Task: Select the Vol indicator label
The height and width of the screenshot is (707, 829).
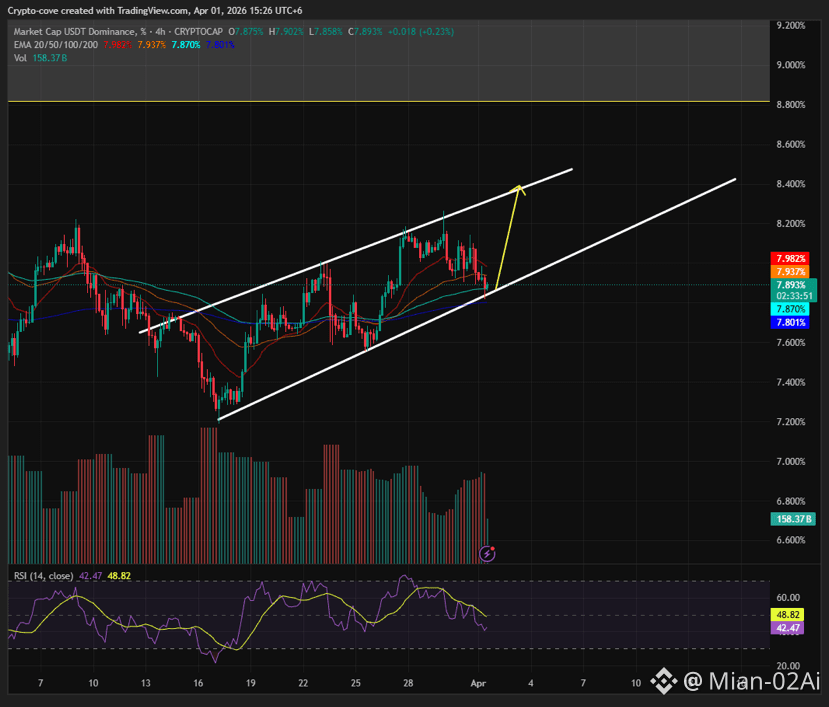Action: pyautogui.click(x=20, y=58)
